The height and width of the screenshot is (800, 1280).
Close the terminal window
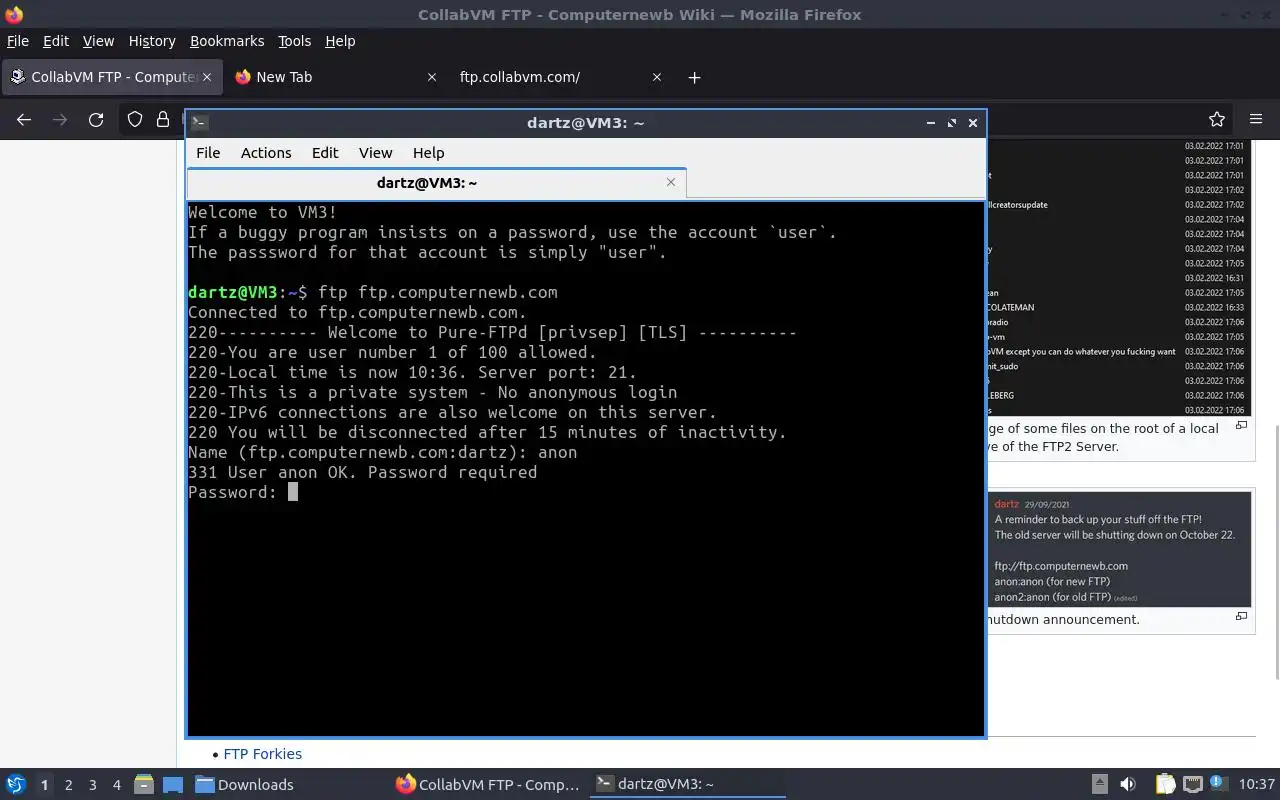(972, 123)
